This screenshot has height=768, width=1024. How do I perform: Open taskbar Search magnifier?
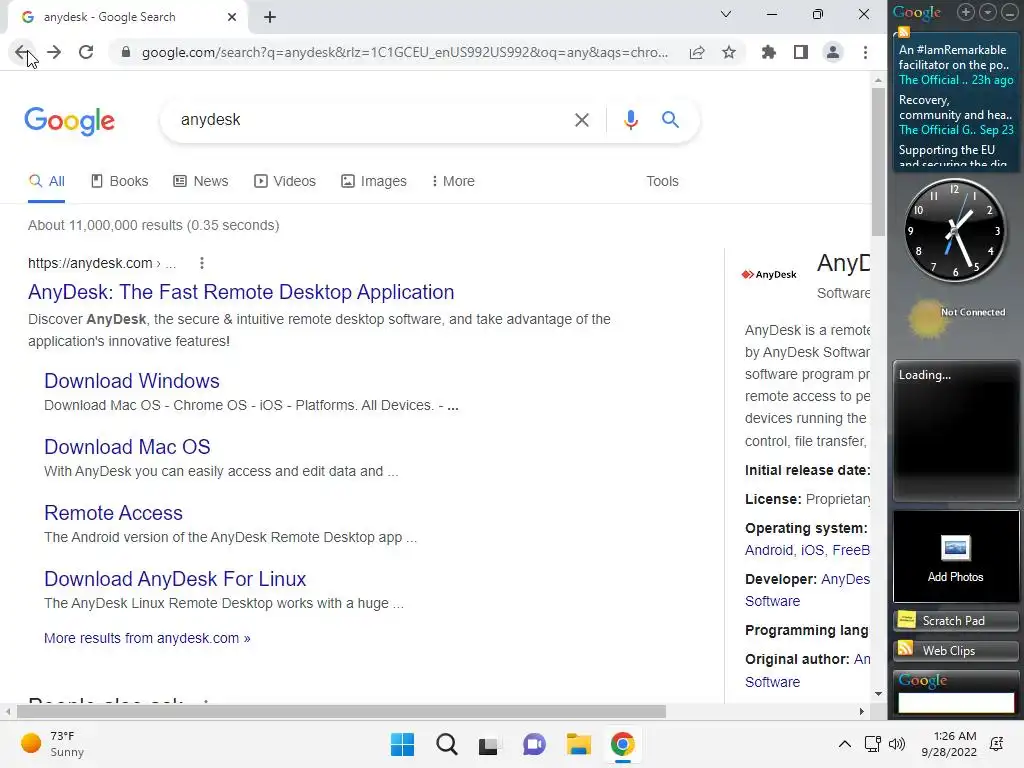[x=447, y=744]
